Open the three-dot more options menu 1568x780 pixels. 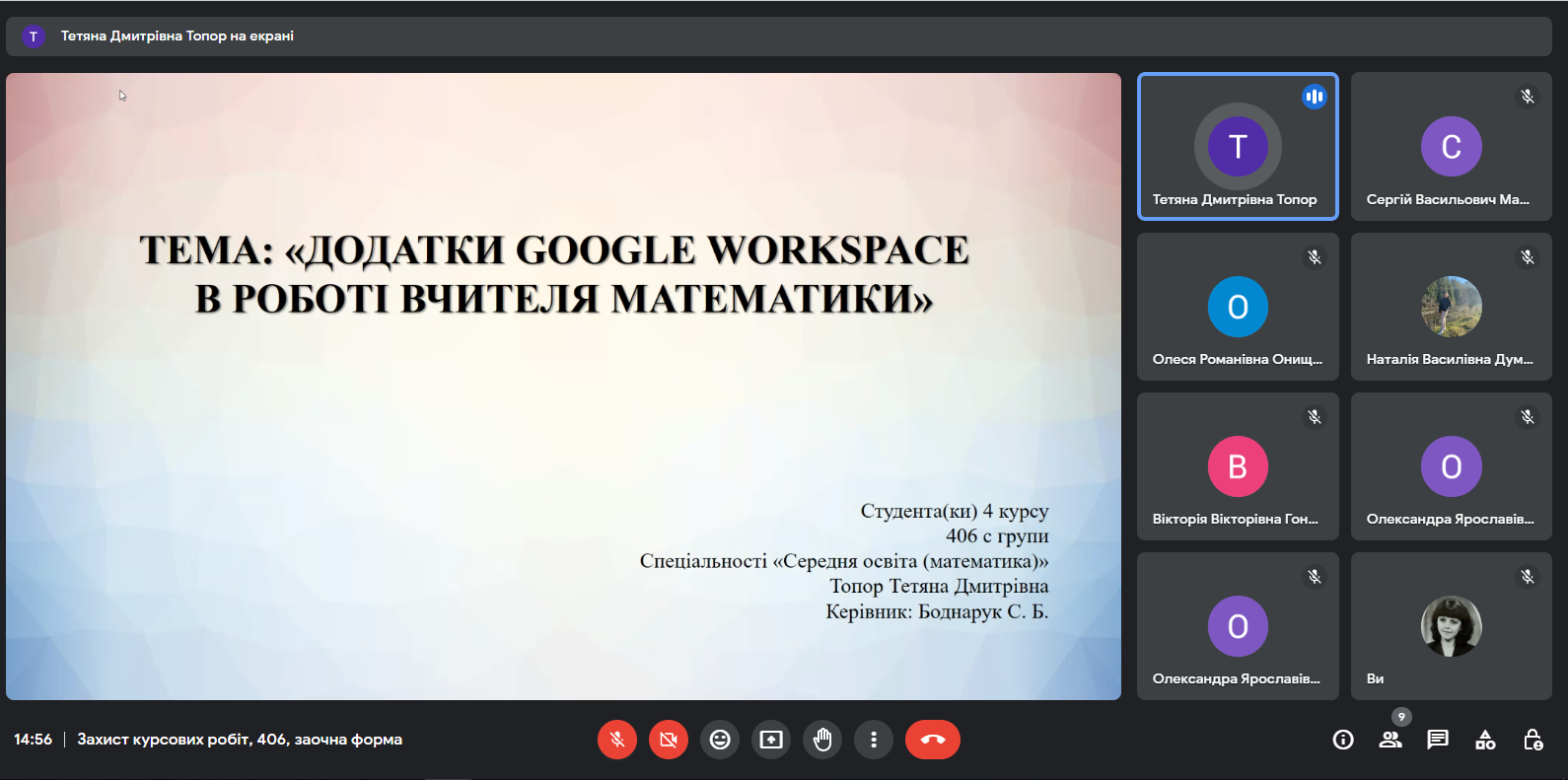[x=874, y=740]
